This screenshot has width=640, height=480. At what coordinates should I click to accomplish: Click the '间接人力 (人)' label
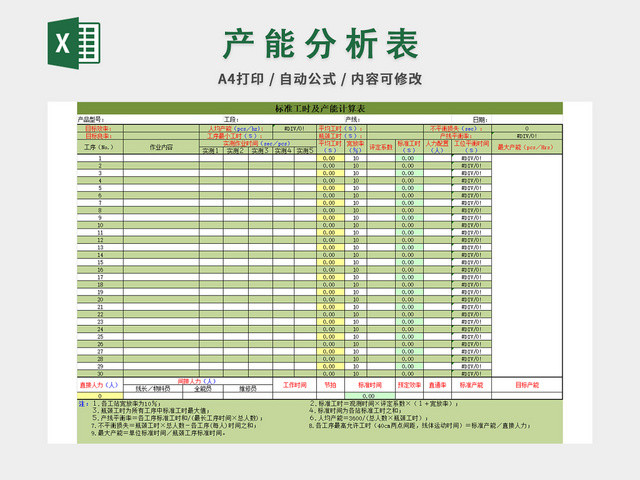tap(198, 381)
